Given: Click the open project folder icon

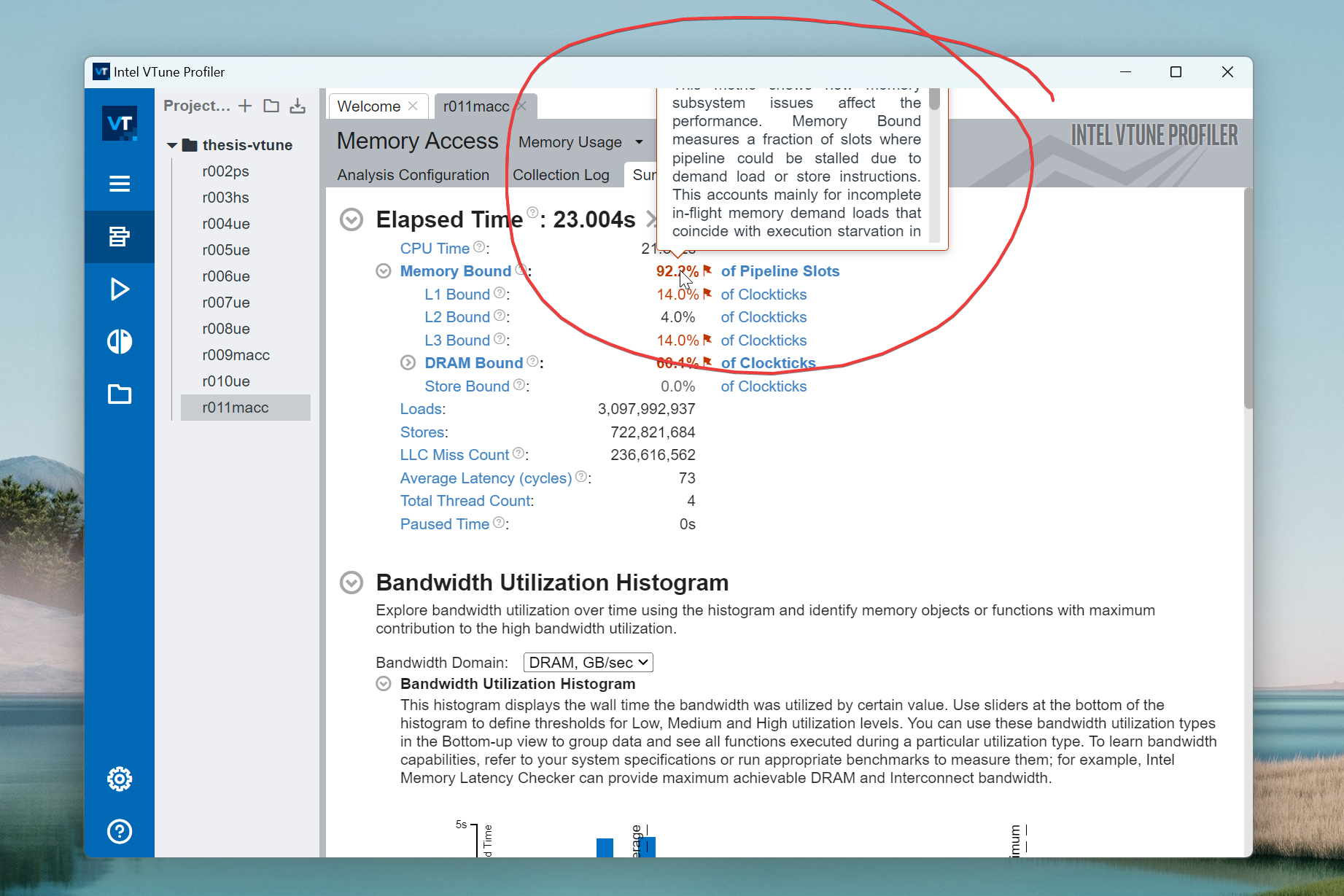Looking at the screenshot, I should [271, 106].
